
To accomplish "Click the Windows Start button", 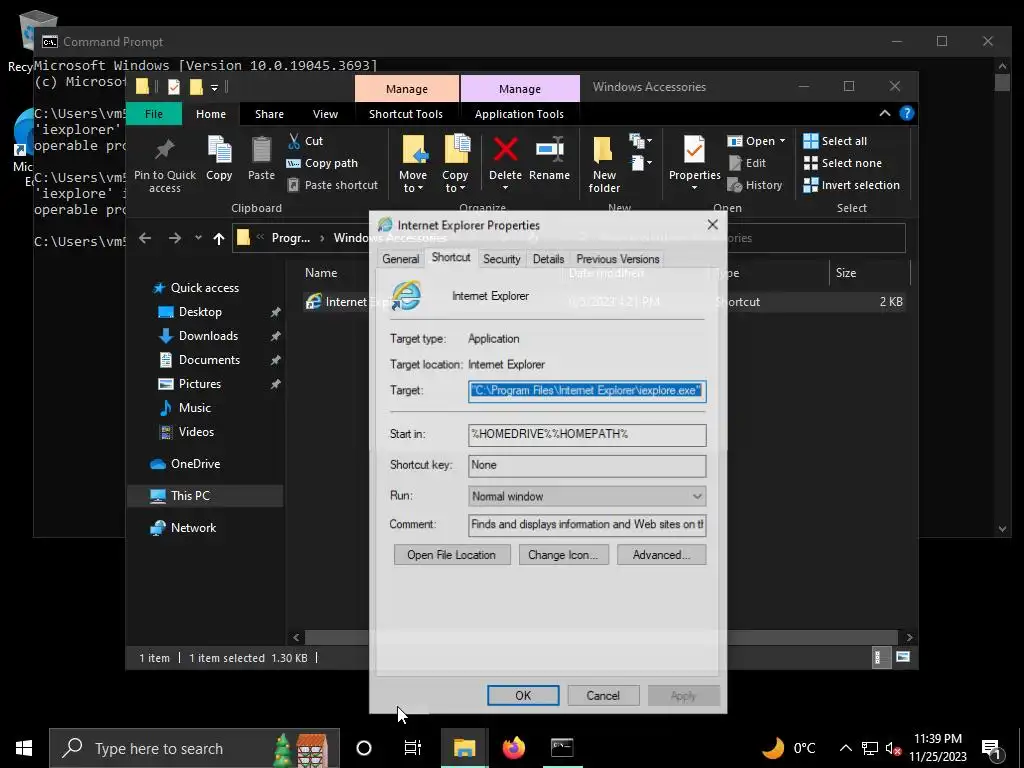I will tap(24, 748).
